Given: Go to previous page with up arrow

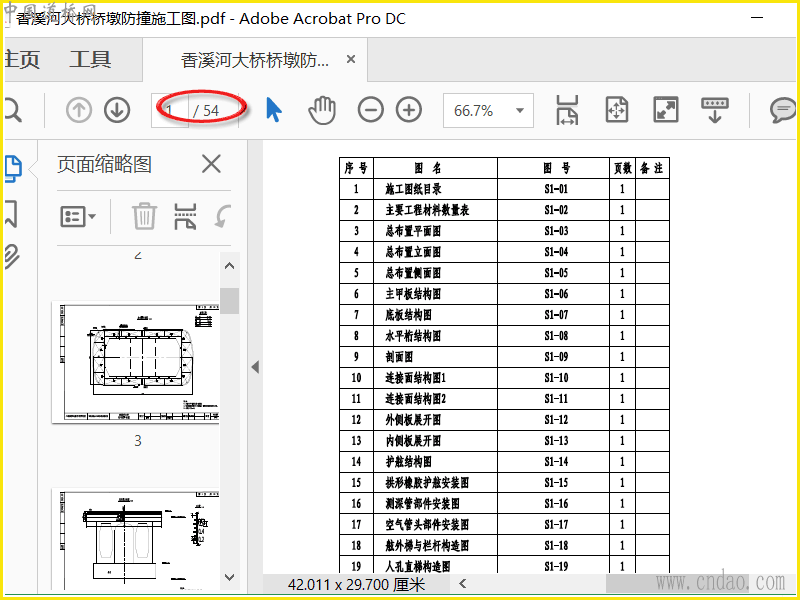Looking at the screenshot, I should [79, 110].
